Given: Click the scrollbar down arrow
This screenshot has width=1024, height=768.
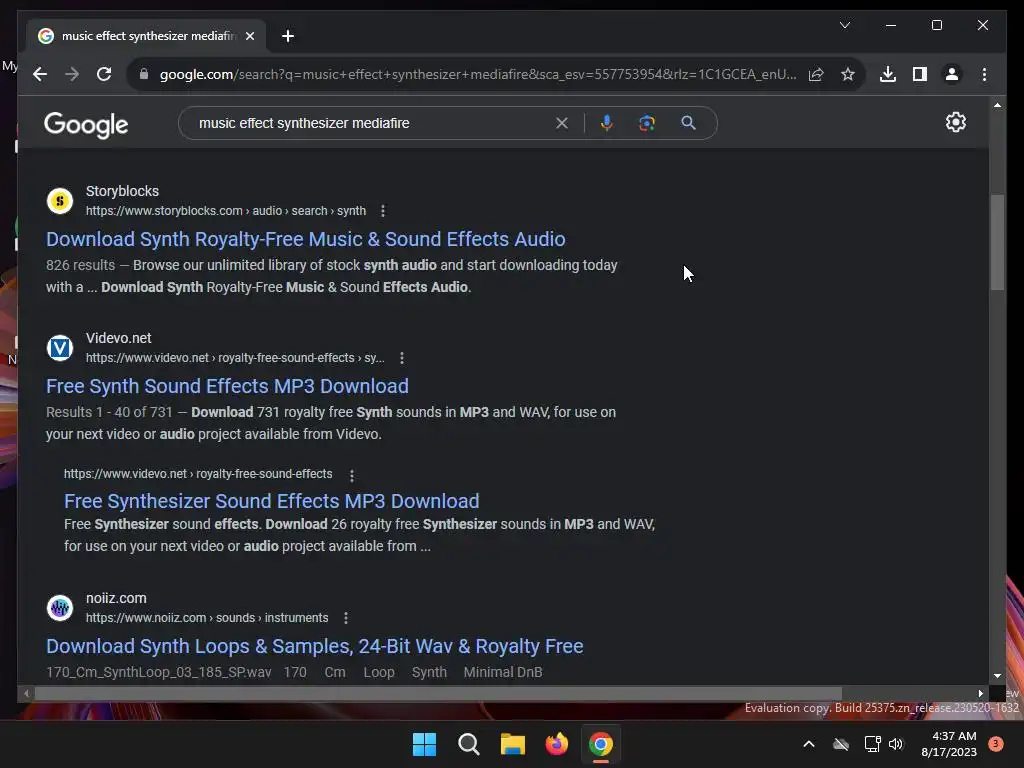Looking at the screenshot, I should point(997,676).
